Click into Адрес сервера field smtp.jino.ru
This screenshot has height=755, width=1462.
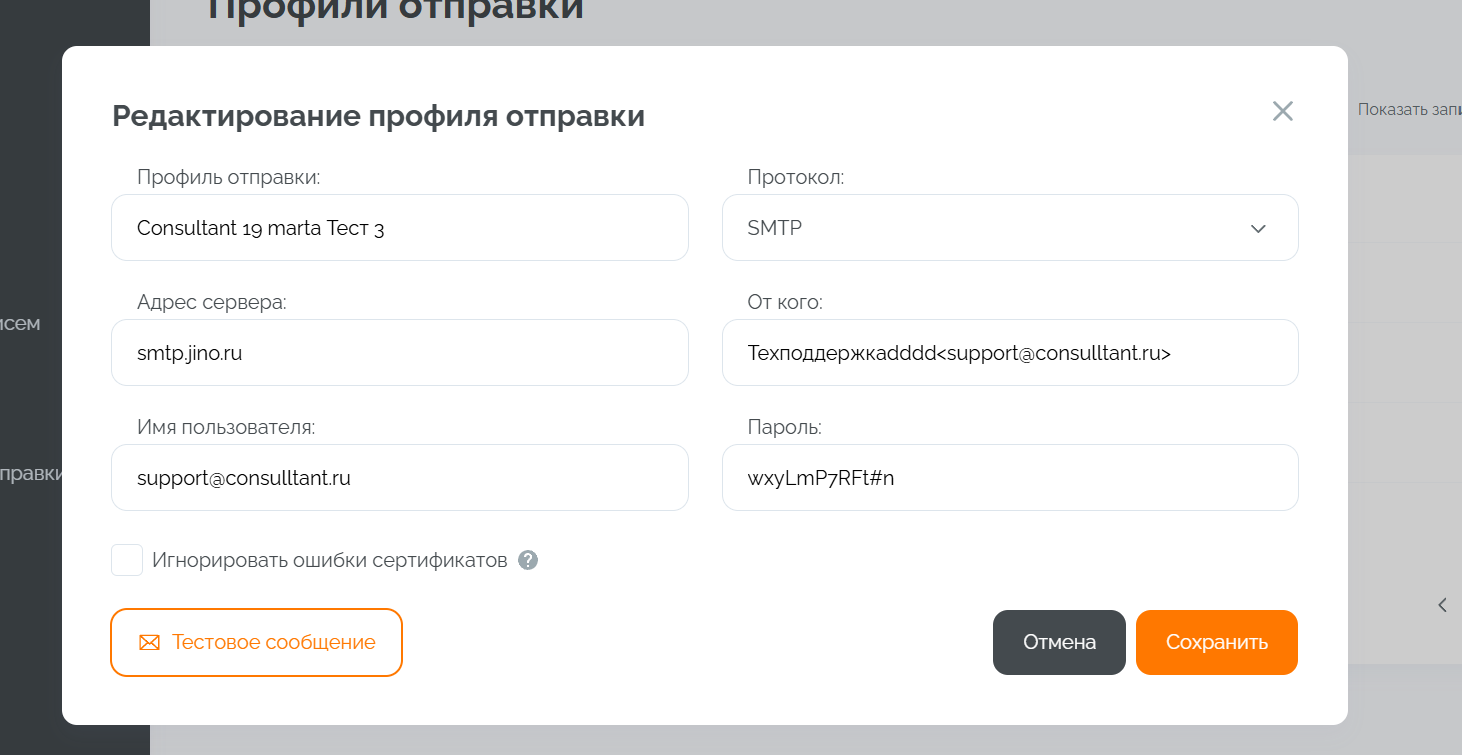click(x=399, y=353)
